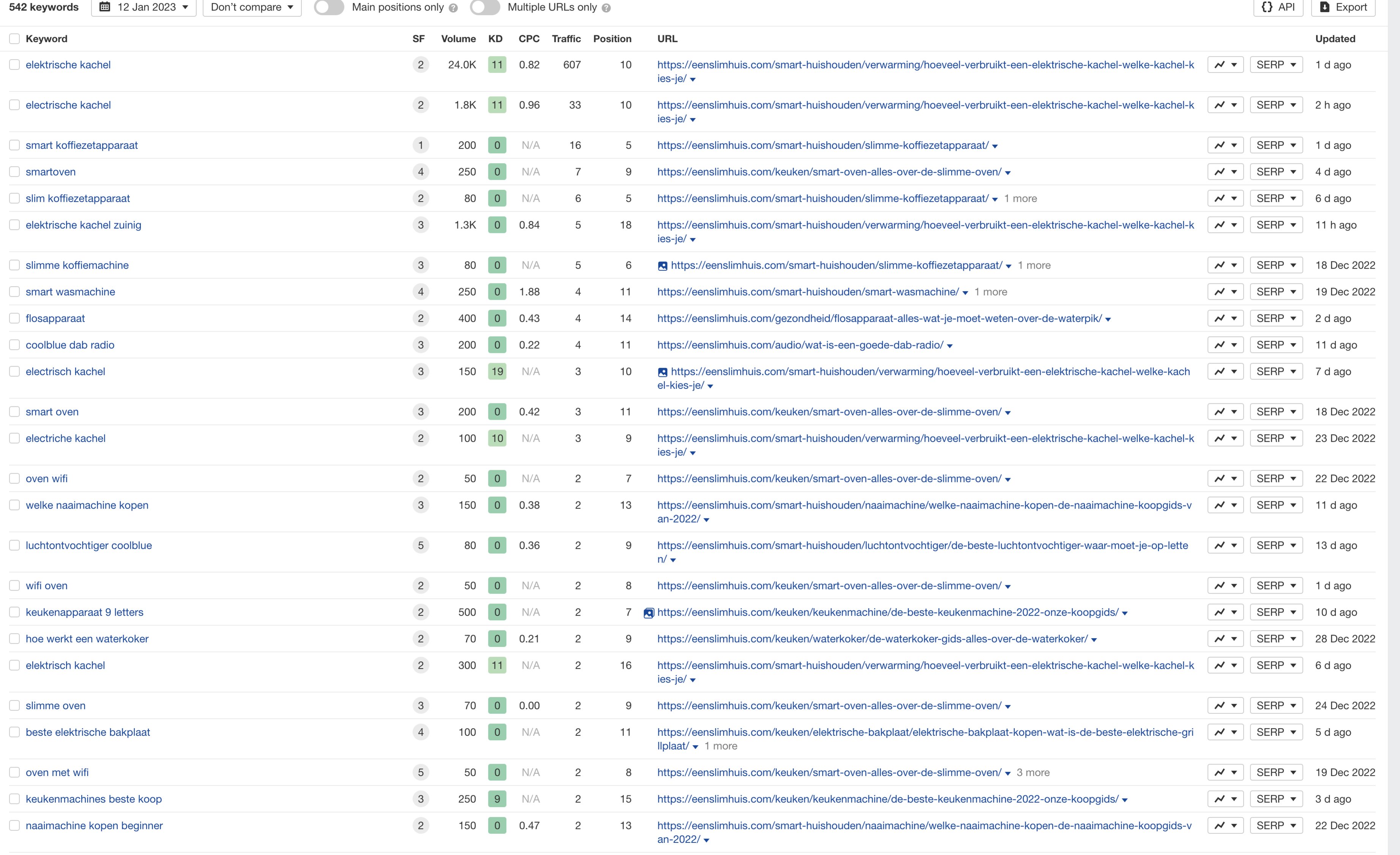Expand URL arrow for smart koffiezetapparaat row
Screen dimensions: 1400x855
tap(995, 147)
